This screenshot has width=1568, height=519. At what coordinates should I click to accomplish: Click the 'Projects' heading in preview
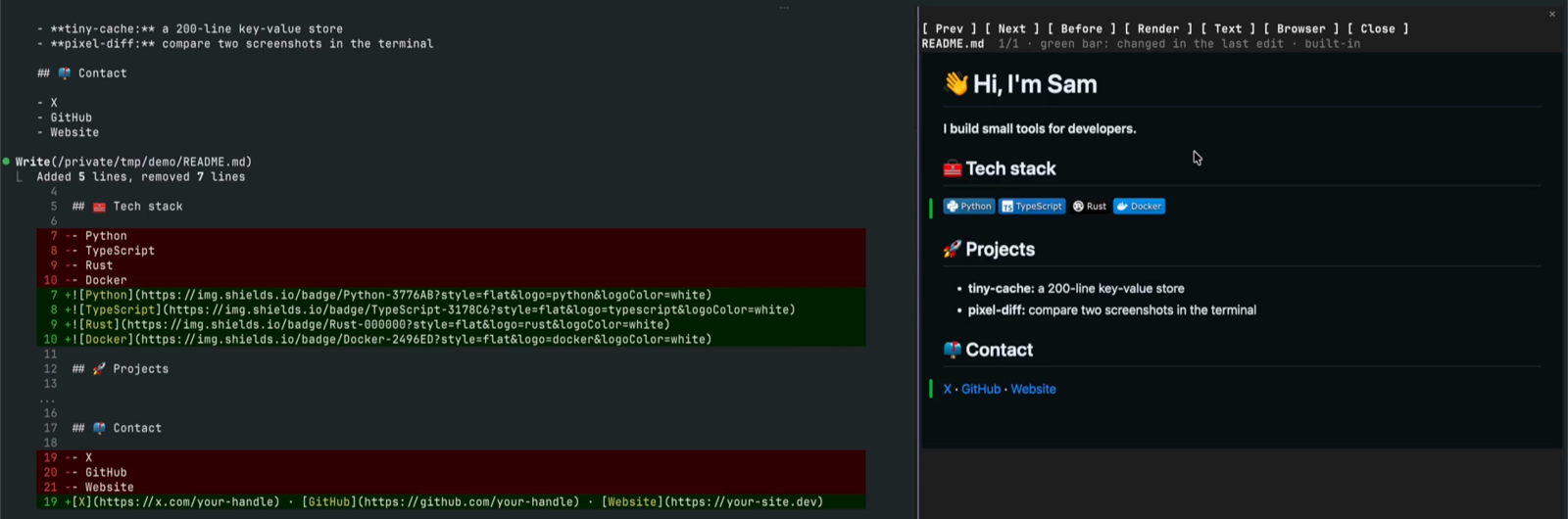tap(1000, 249)
